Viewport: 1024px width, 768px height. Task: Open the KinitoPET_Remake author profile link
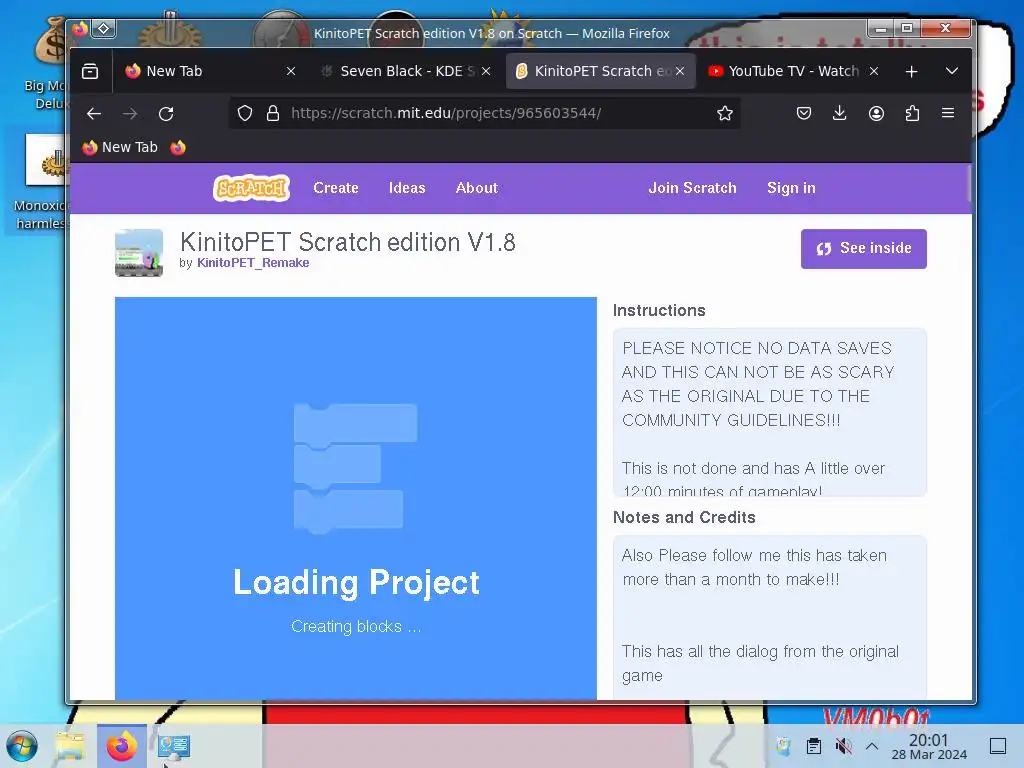(x=253, y=263)
